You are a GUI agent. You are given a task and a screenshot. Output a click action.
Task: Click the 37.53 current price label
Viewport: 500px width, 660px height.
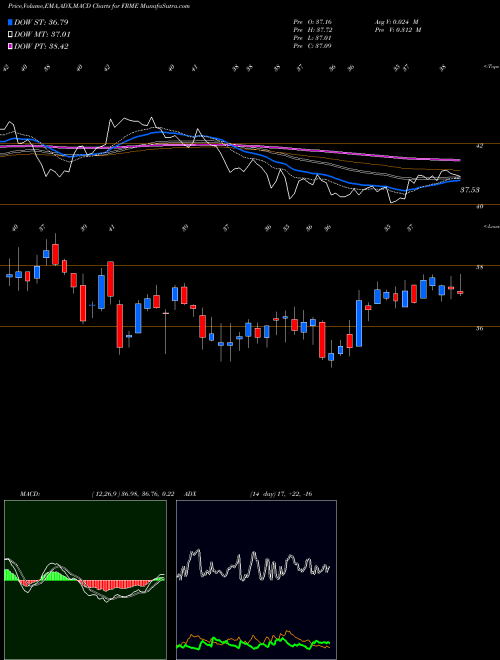pos(469,190)
